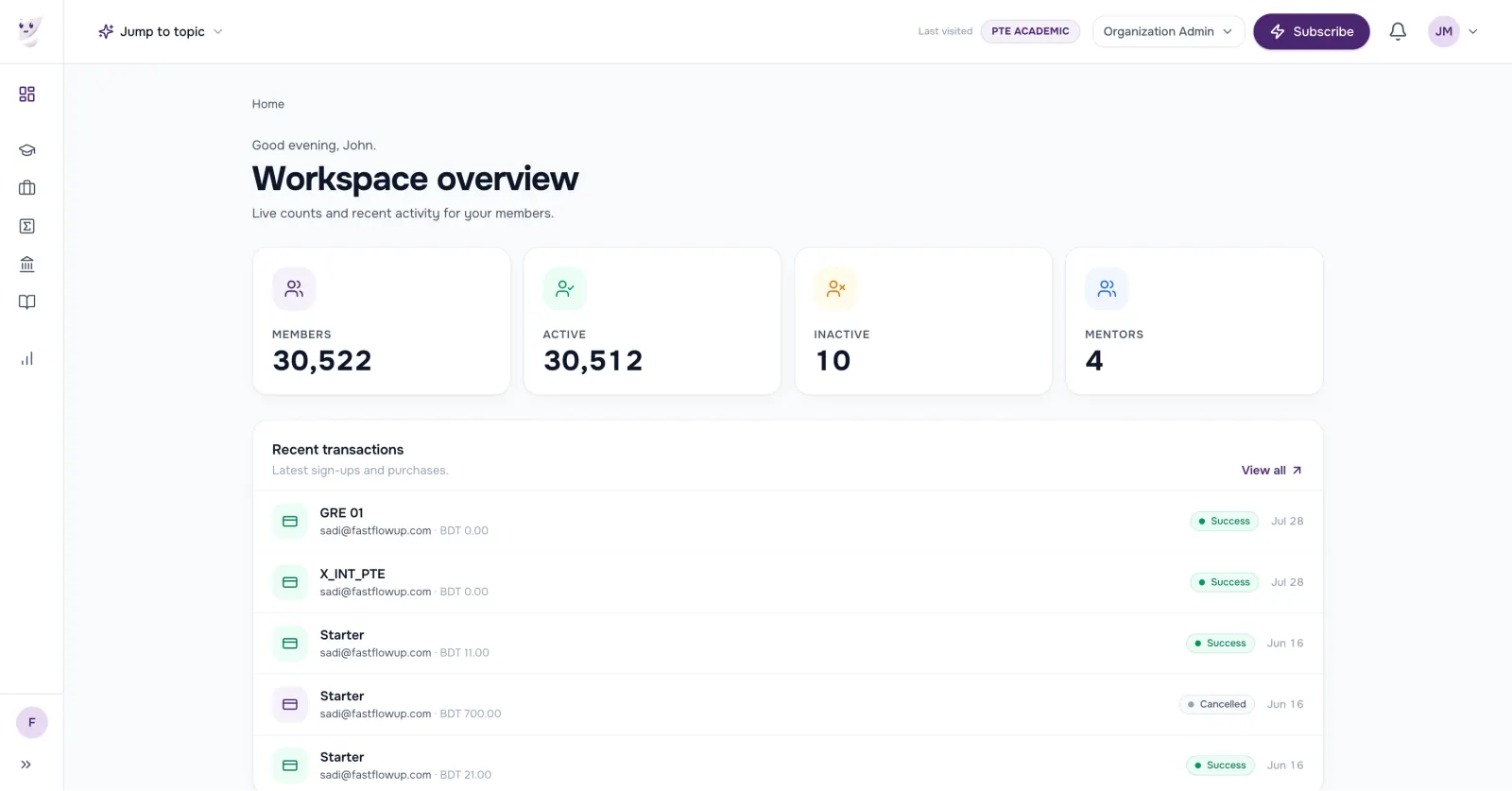Open the Jump to topic dropdown

click(161, 31)
